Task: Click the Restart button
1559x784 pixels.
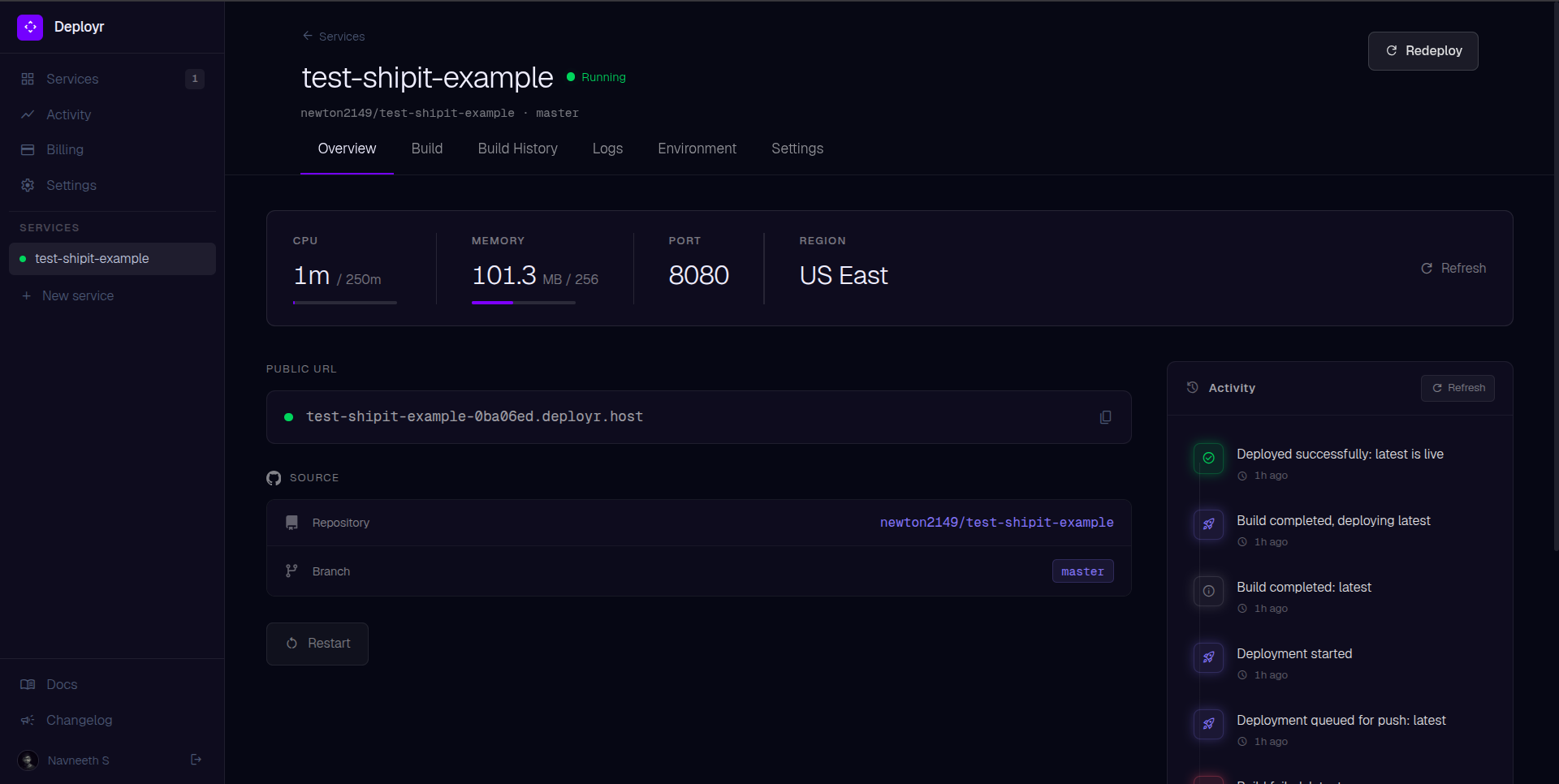Action: 317,644
